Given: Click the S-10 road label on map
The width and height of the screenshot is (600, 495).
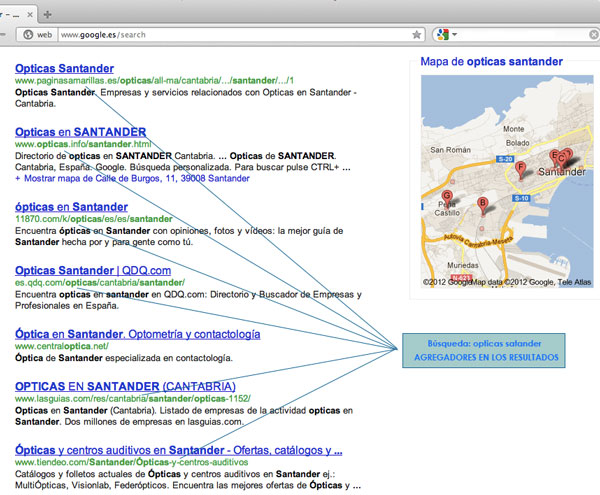Looking at the screenshot, I should click(x=521, y=198).
